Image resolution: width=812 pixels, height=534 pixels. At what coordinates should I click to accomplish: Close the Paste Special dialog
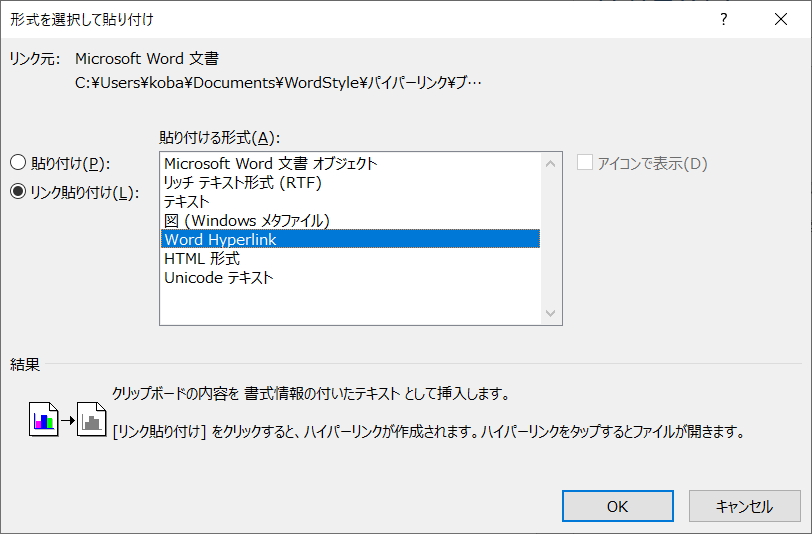click(780, 19)
